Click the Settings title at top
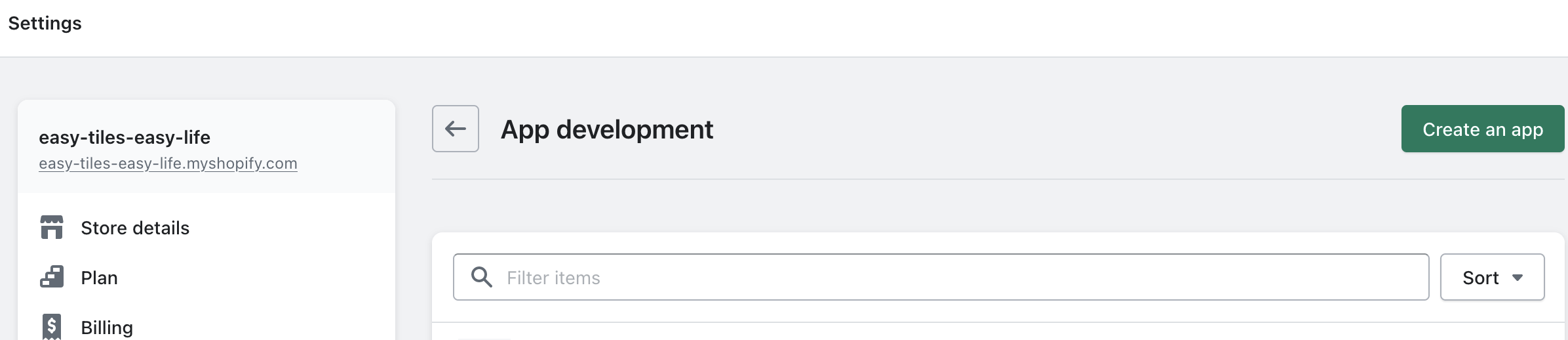The height and width of the screenshot is (340, 1568). [x=45, y=23]
